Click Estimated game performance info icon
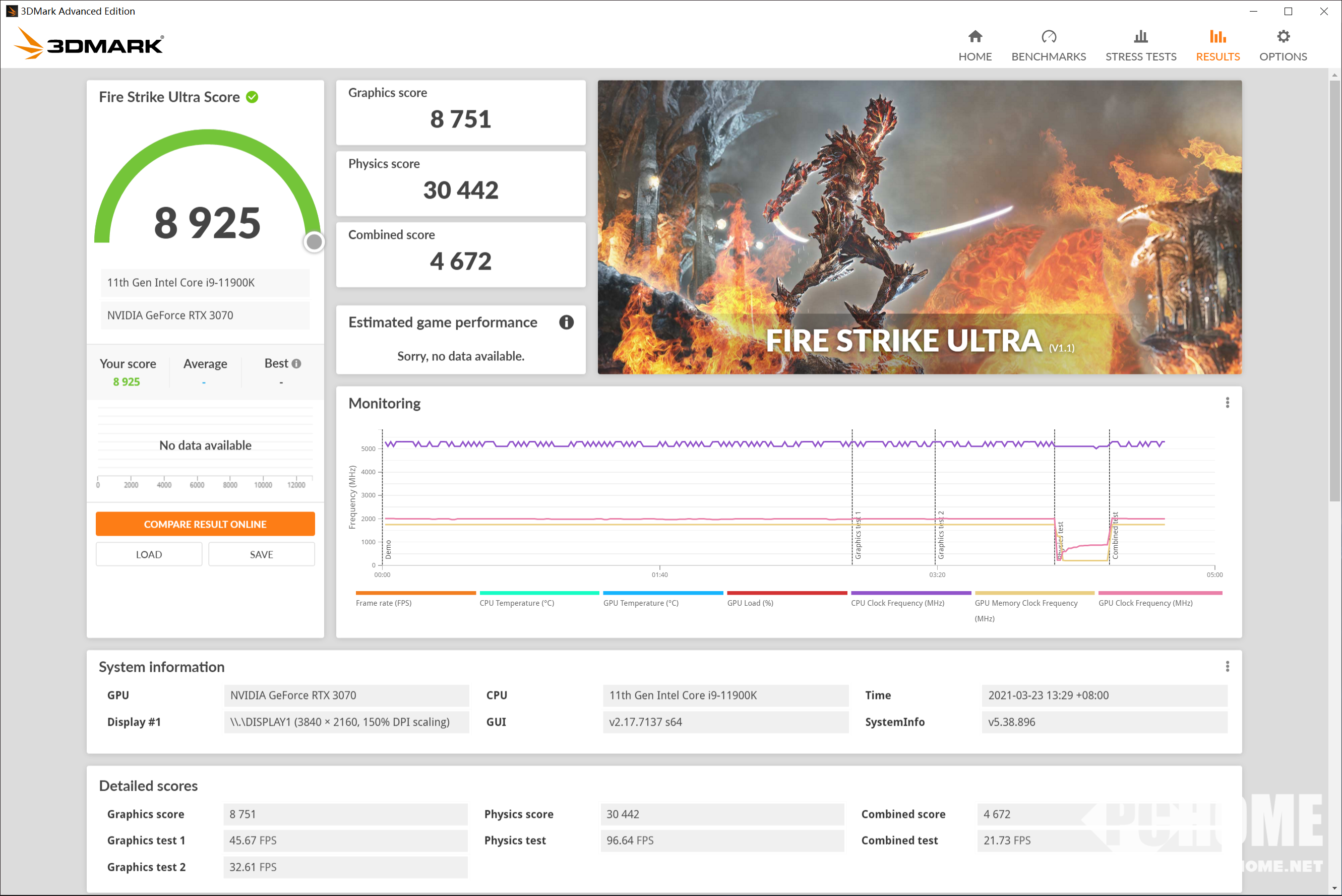Image resolution: width=1342 pixels, height=896 pixels. 566,323
